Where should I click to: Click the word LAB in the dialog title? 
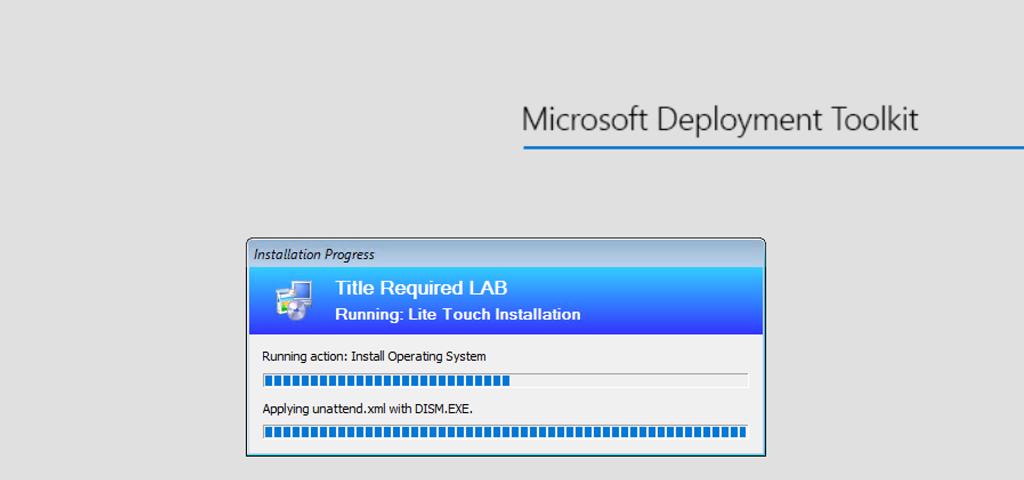coord(489,289)
